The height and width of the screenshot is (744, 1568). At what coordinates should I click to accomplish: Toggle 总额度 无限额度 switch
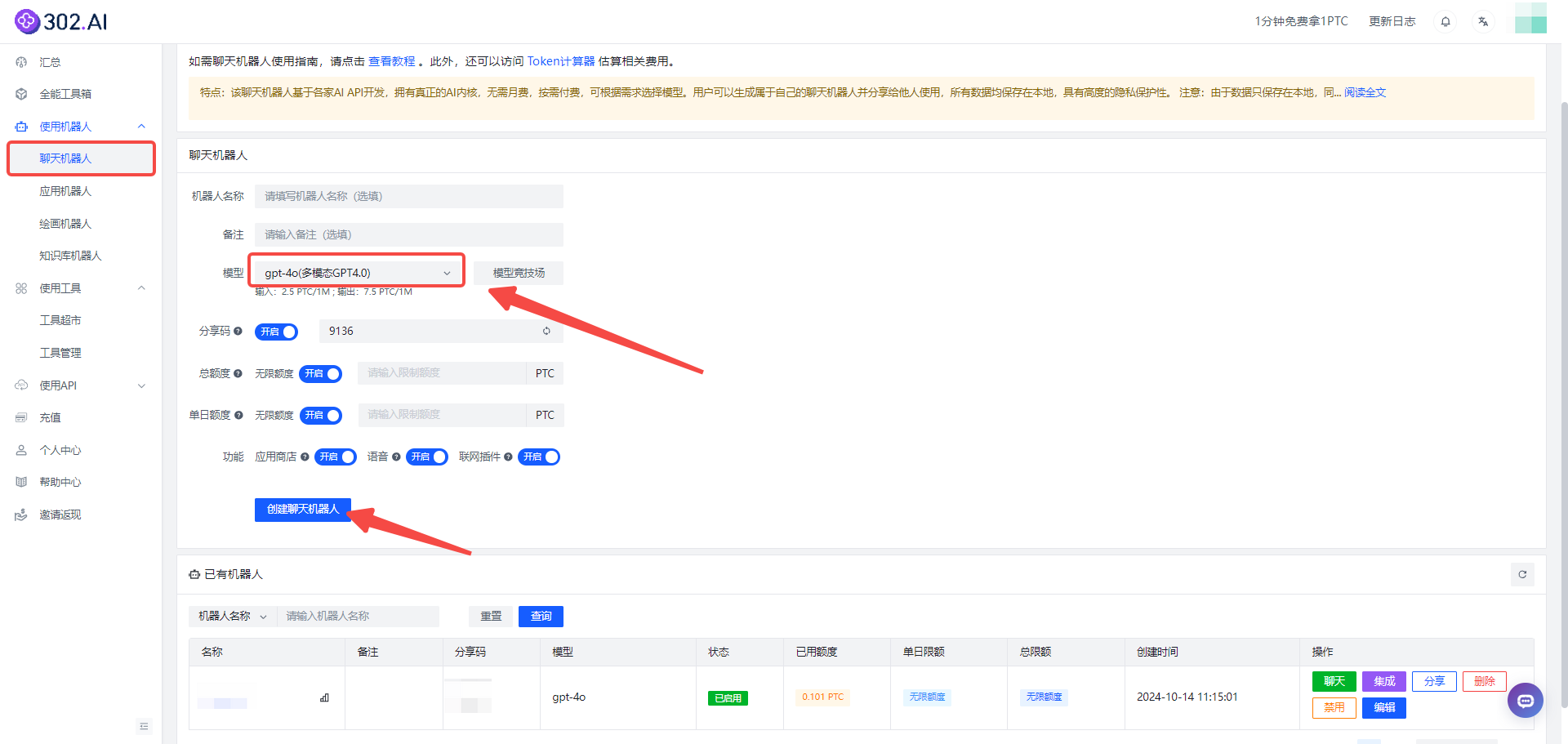[x=320, y=373]
